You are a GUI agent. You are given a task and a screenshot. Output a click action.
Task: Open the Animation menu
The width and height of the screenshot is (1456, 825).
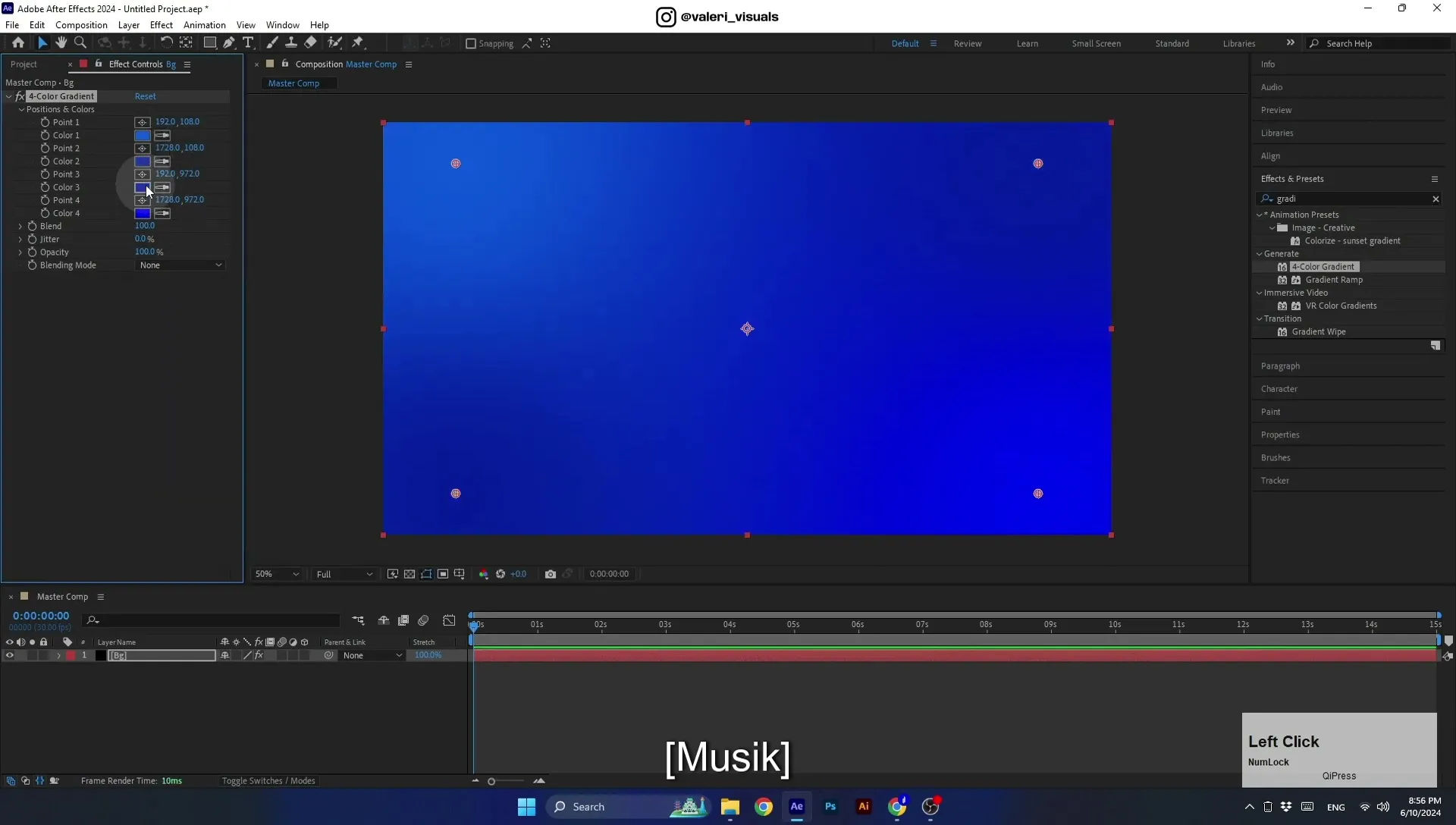[x=204, y=25]
